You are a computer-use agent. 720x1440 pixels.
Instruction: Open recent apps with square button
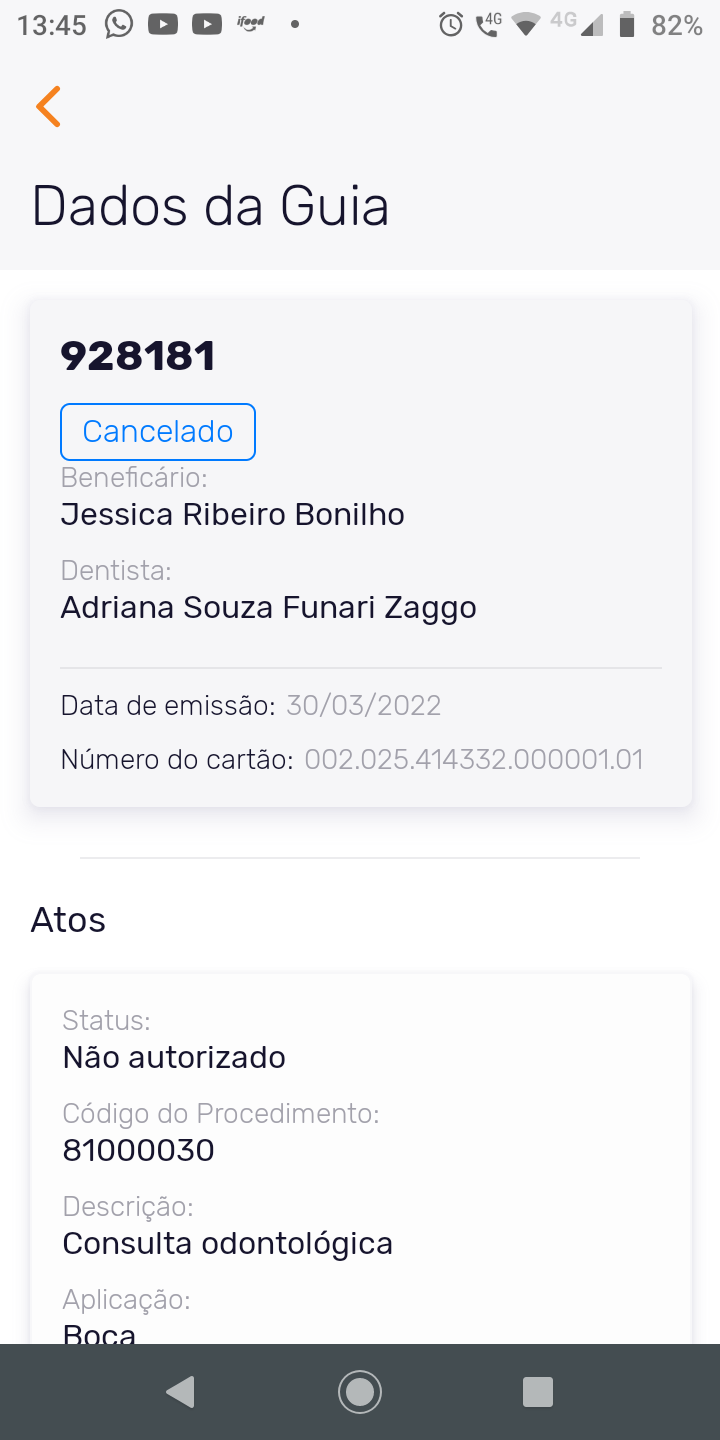pyautogui.click(x=538, y=1391)
